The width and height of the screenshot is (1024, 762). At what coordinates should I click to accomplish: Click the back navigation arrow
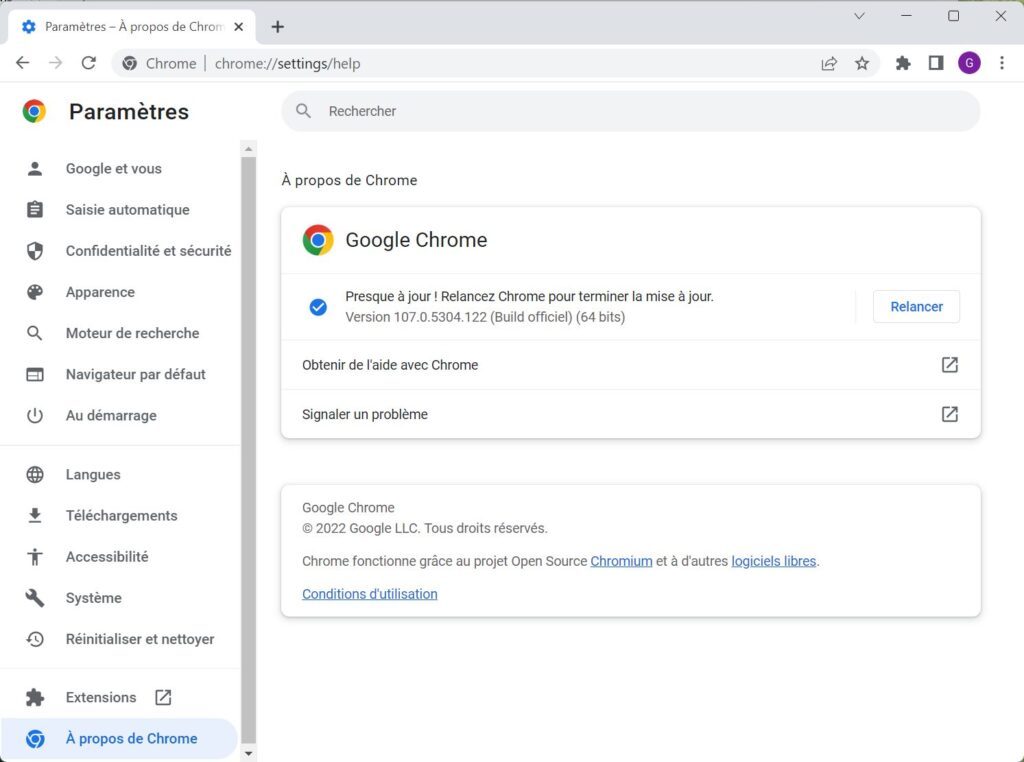pos(23,63)
